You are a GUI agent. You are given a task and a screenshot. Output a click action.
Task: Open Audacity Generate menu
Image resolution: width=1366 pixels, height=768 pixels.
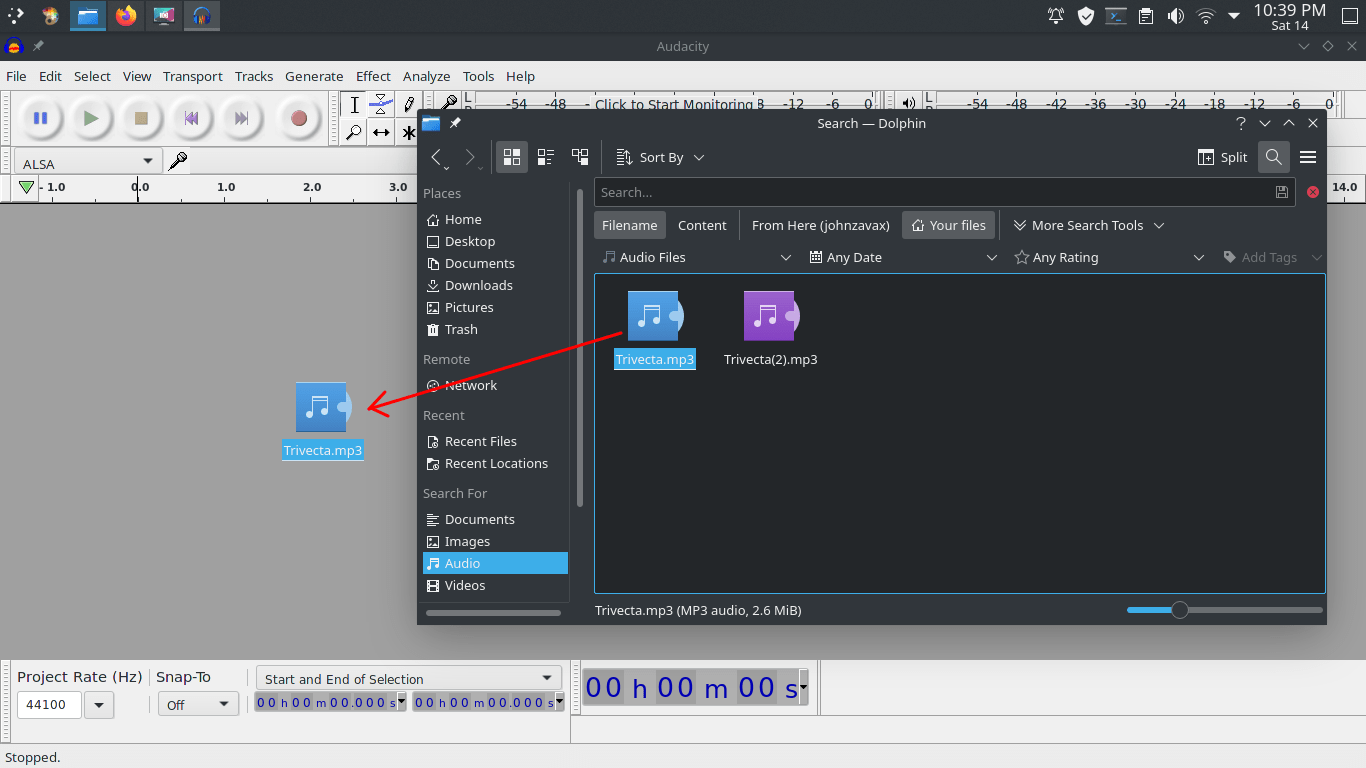pos(314,76)
